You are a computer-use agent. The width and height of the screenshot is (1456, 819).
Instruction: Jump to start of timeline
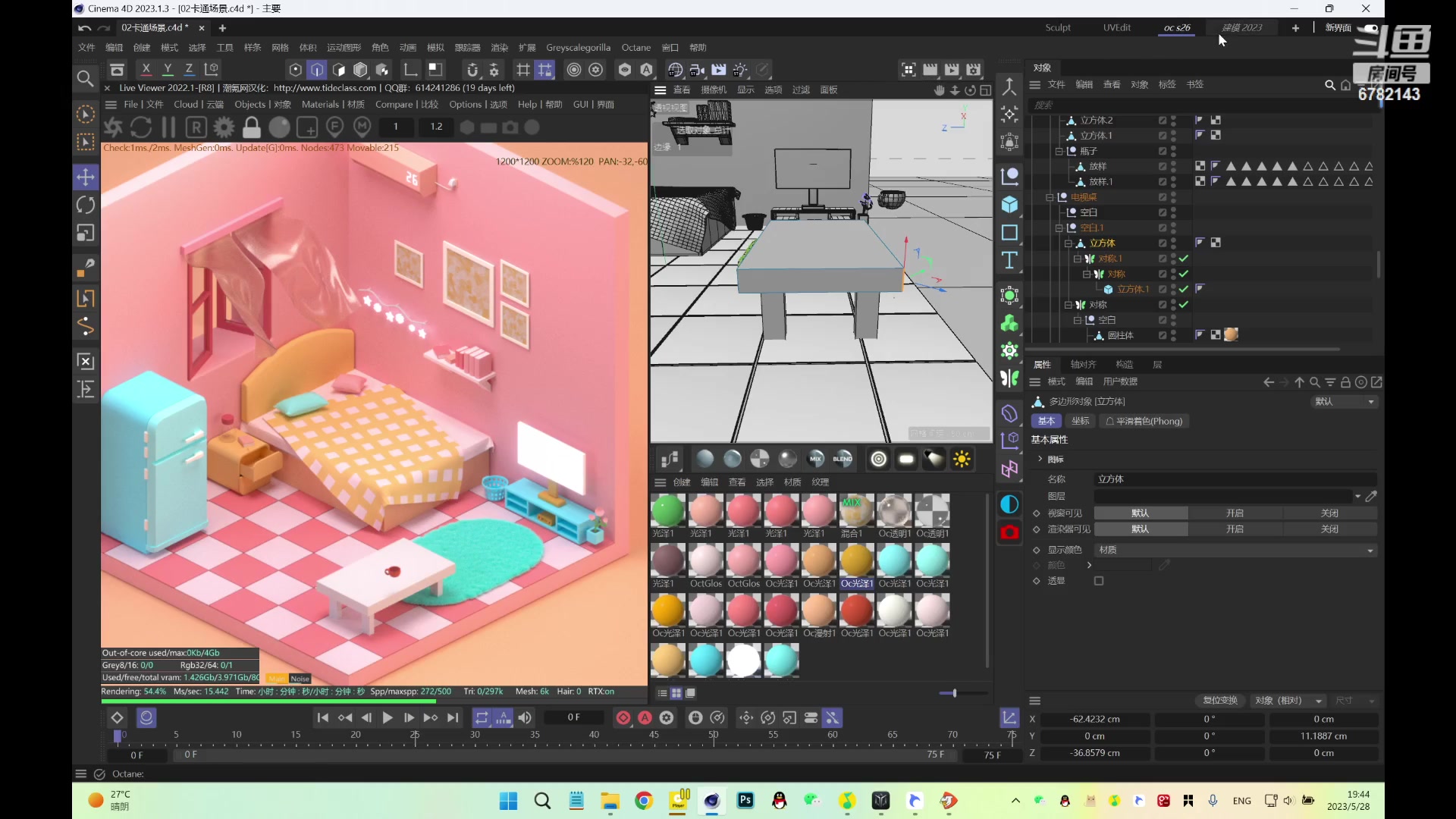coord(323,718)
